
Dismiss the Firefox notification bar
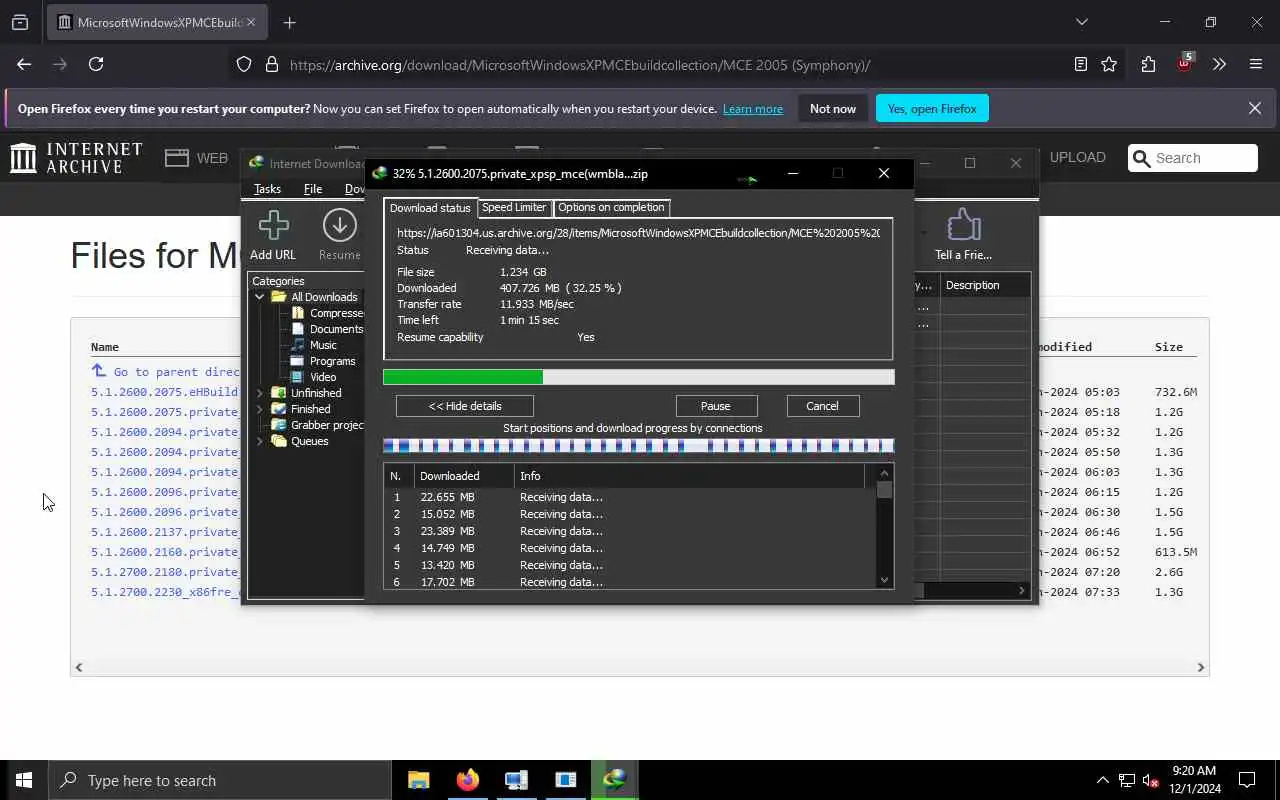[1255, 108]
